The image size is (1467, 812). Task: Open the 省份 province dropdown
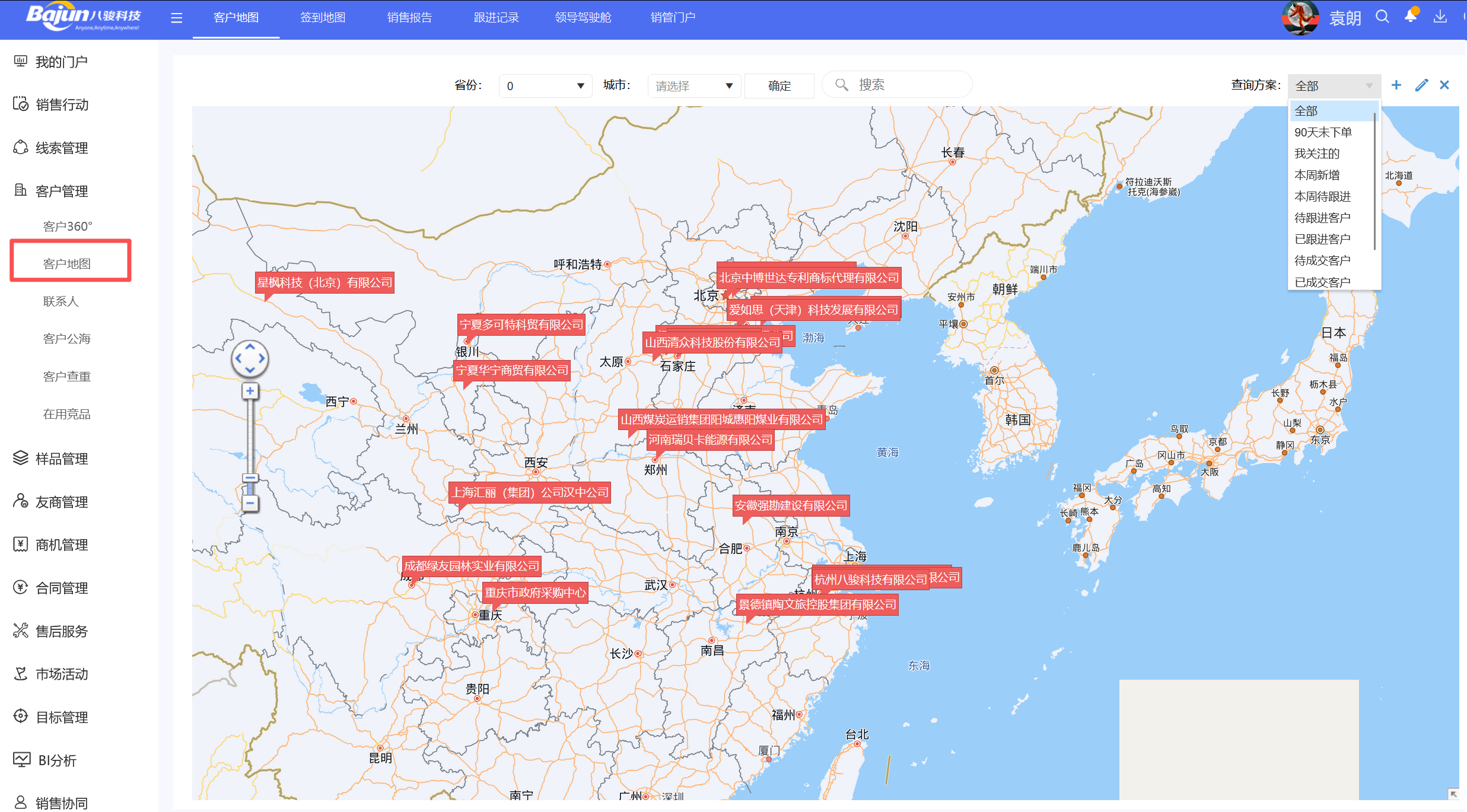point(545,86)
